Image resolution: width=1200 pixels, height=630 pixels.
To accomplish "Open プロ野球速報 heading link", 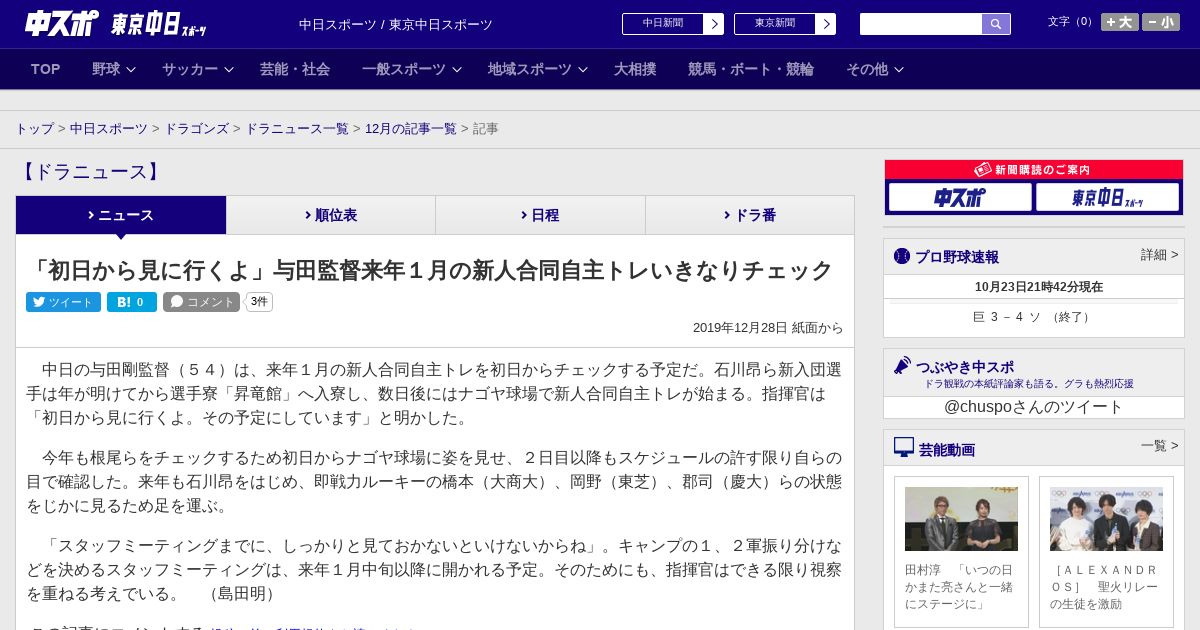I will tap(957, 257).
